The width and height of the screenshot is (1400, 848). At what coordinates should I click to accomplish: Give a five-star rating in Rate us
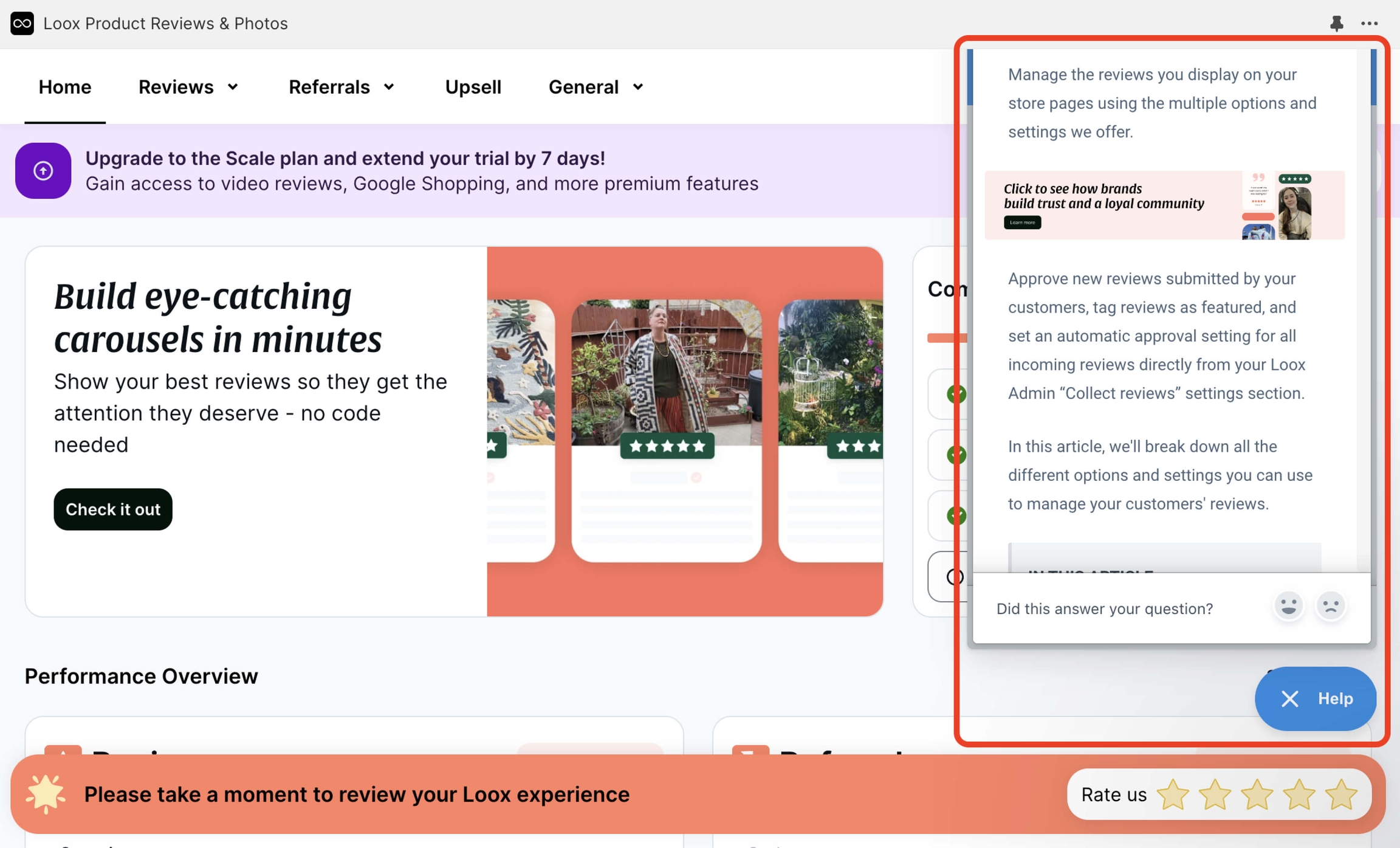click(x=1342, y=793)
